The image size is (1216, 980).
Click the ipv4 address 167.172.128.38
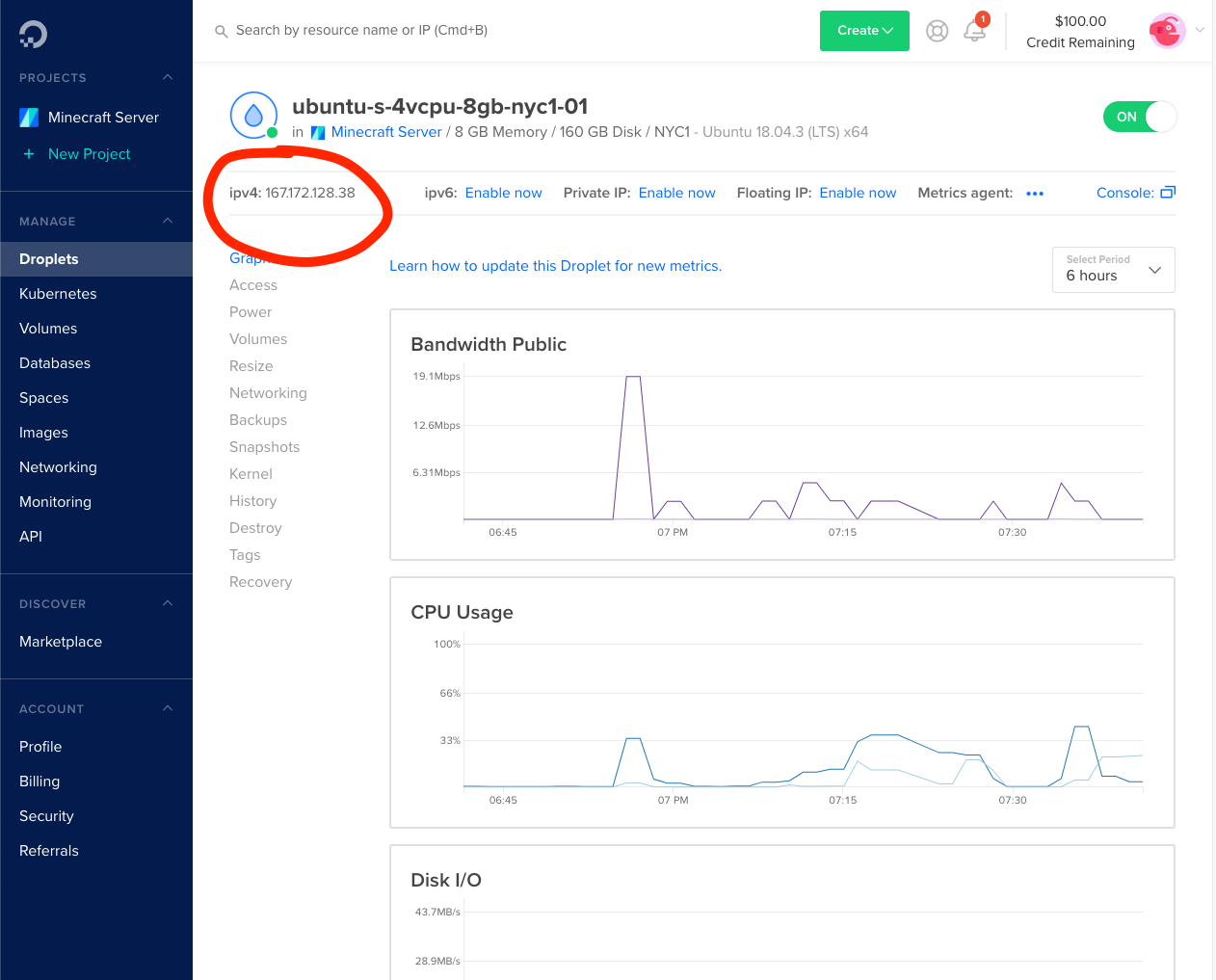coord(310,193)
